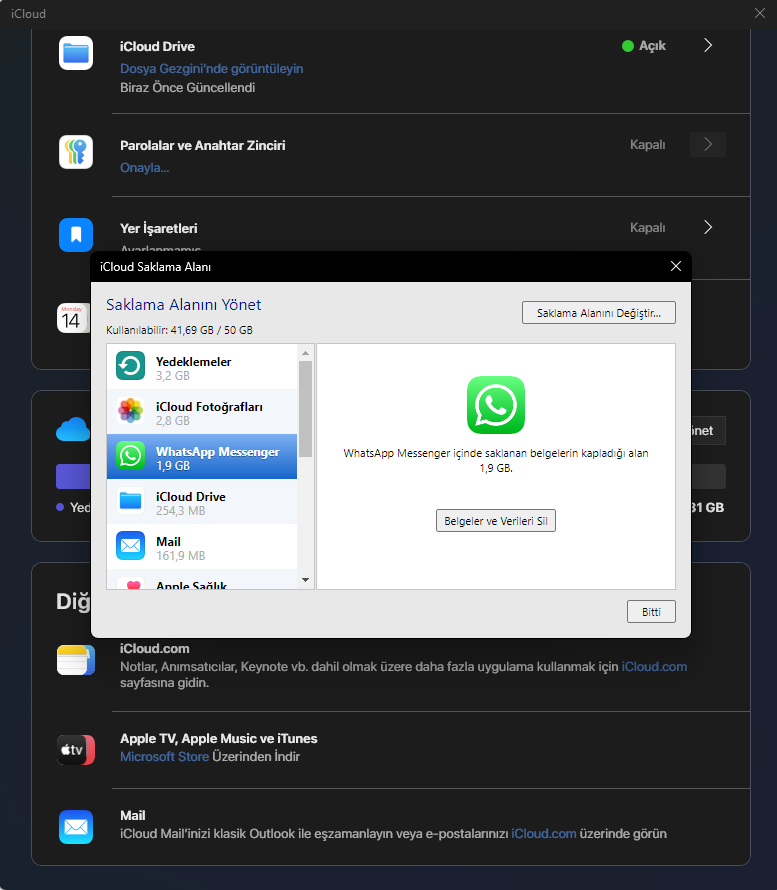Click Kullanılabilir: 41,69 GB / 50 GB text
Viewport: 777px width, 890px height.
coord(179,330)
